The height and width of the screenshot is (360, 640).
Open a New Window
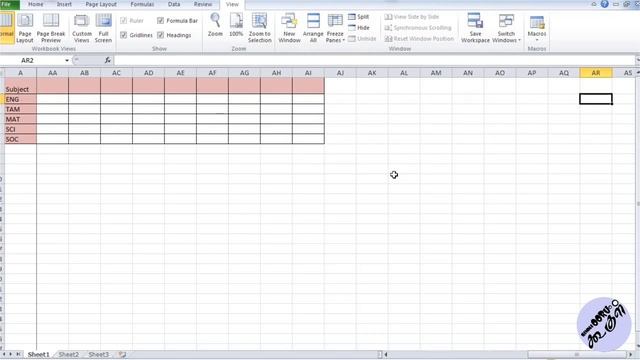289,28
